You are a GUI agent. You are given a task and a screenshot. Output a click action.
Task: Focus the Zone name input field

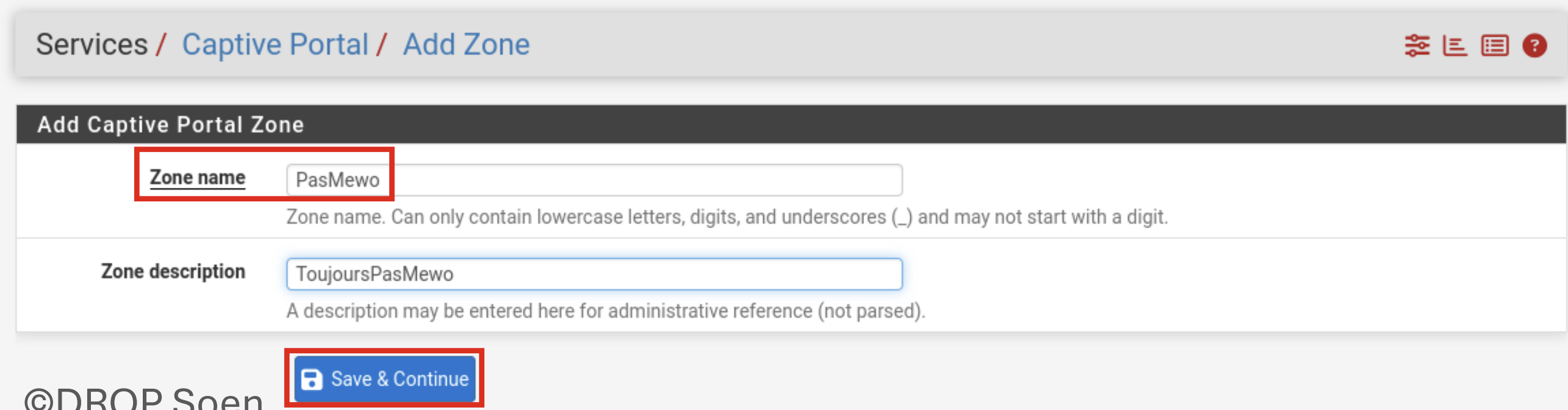click(x=641, y=180)
